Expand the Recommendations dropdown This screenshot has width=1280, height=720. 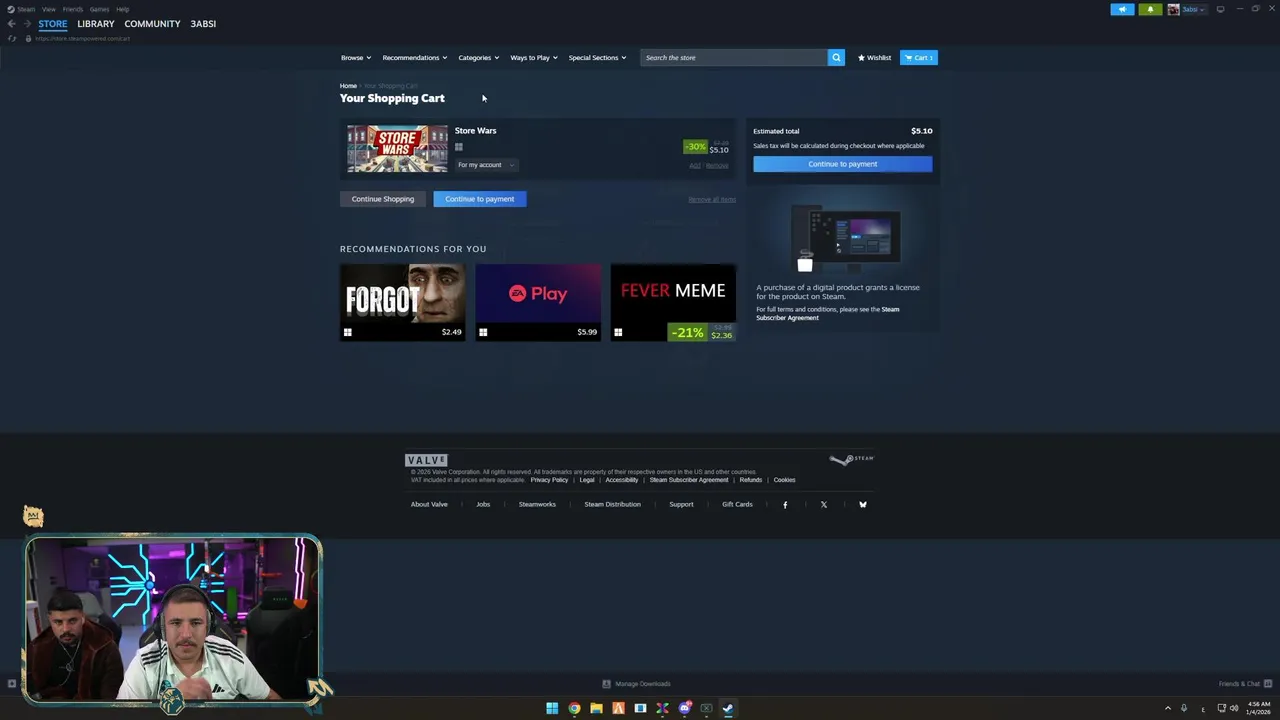click(415, 58)
